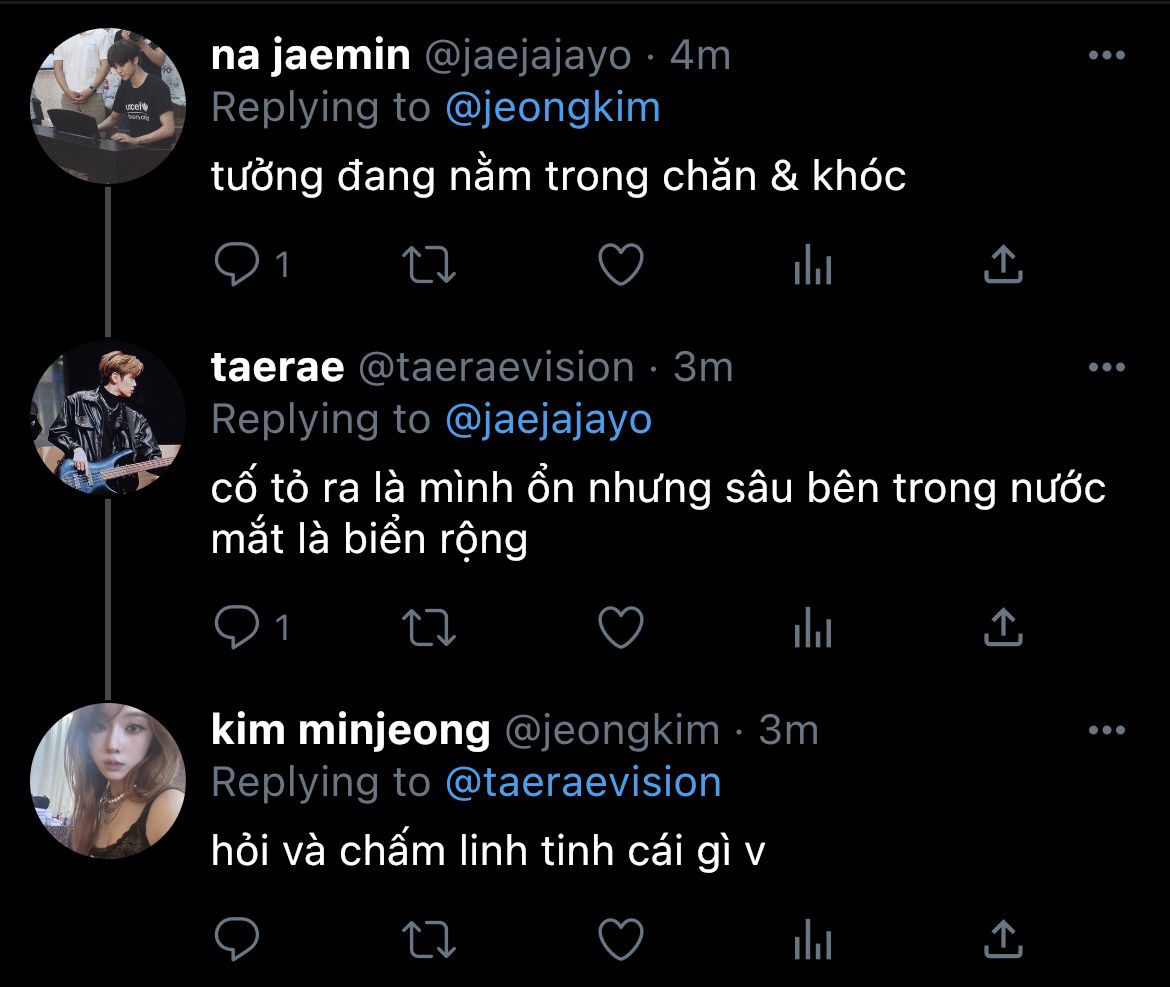Like taerae's tweet
Image resolution: width=1170 pixels, height=987 pixels.
pyautogui.click(x=620, y=627)
